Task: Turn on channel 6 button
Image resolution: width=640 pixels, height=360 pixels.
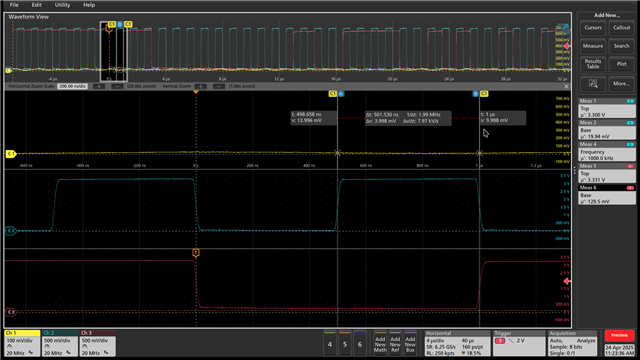Action: coord(360,344)
